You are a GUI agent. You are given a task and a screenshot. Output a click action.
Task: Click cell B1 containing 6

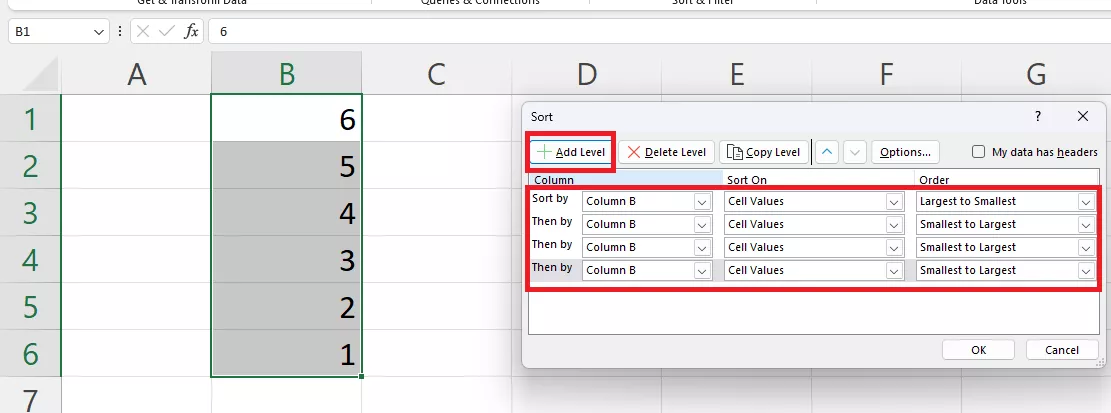click(x=286, y=118)
